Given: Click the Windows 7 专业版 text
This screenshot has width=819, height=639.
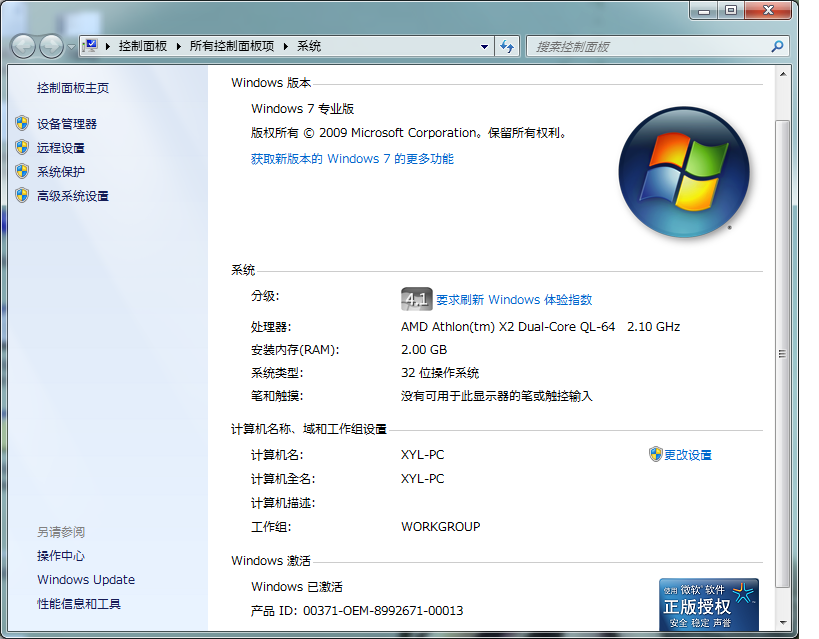Looking at the screenshot, I should coord(302,109).
